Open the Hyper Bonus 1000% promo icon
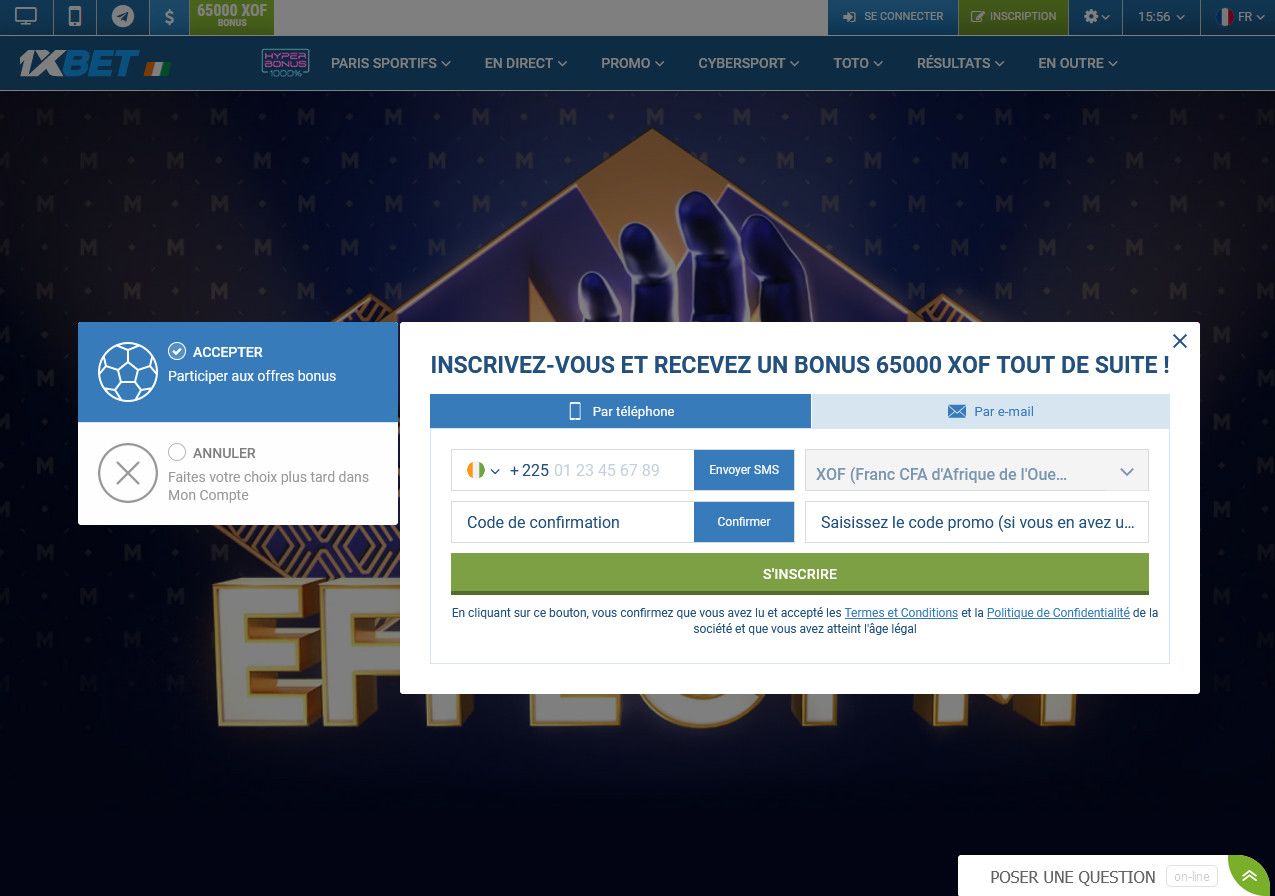The image size is (1275, 896). click(x=286, y=63)
